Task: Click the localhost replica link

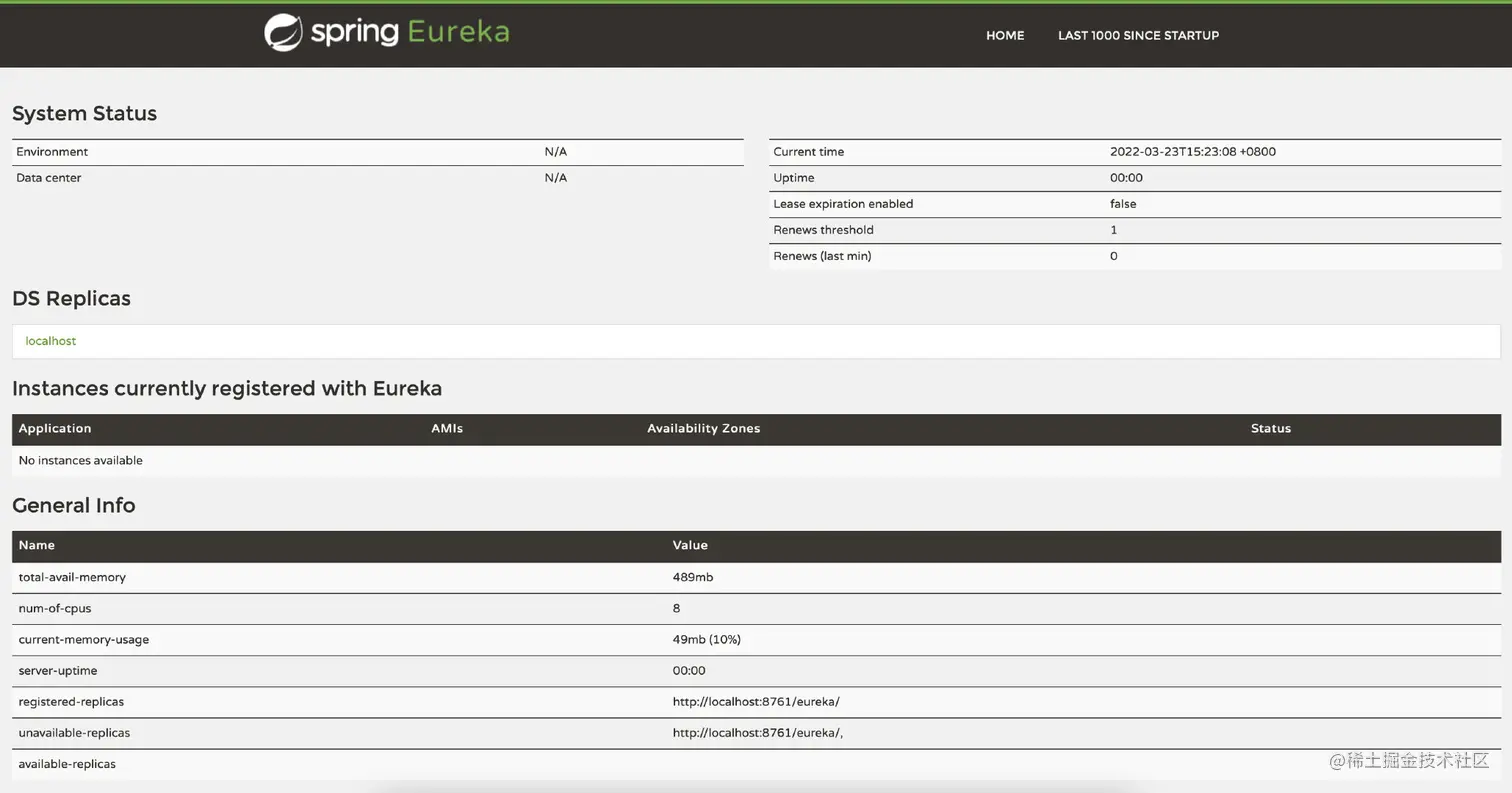Action: [x=51, y=341]
